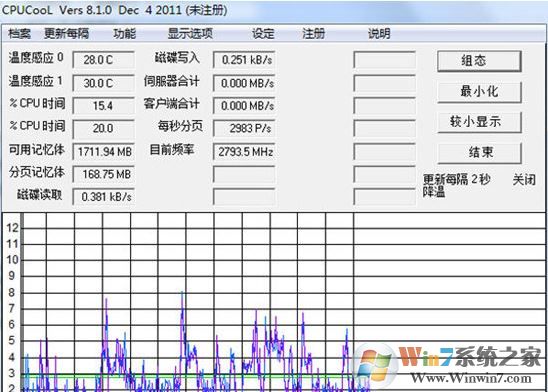The width and height of the screenshot is (548, 392).
Task: Click the 更新每隔 2秒 status text
Action: tap(457, 179)
